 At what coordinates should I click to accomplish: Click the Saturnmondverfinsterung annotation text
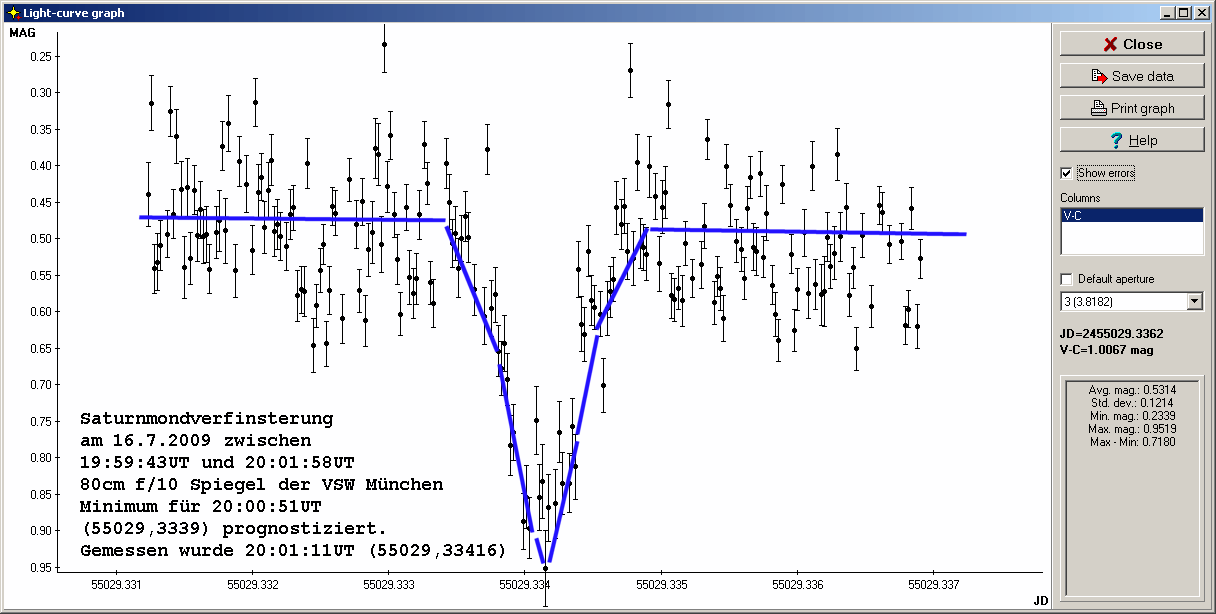206,418
